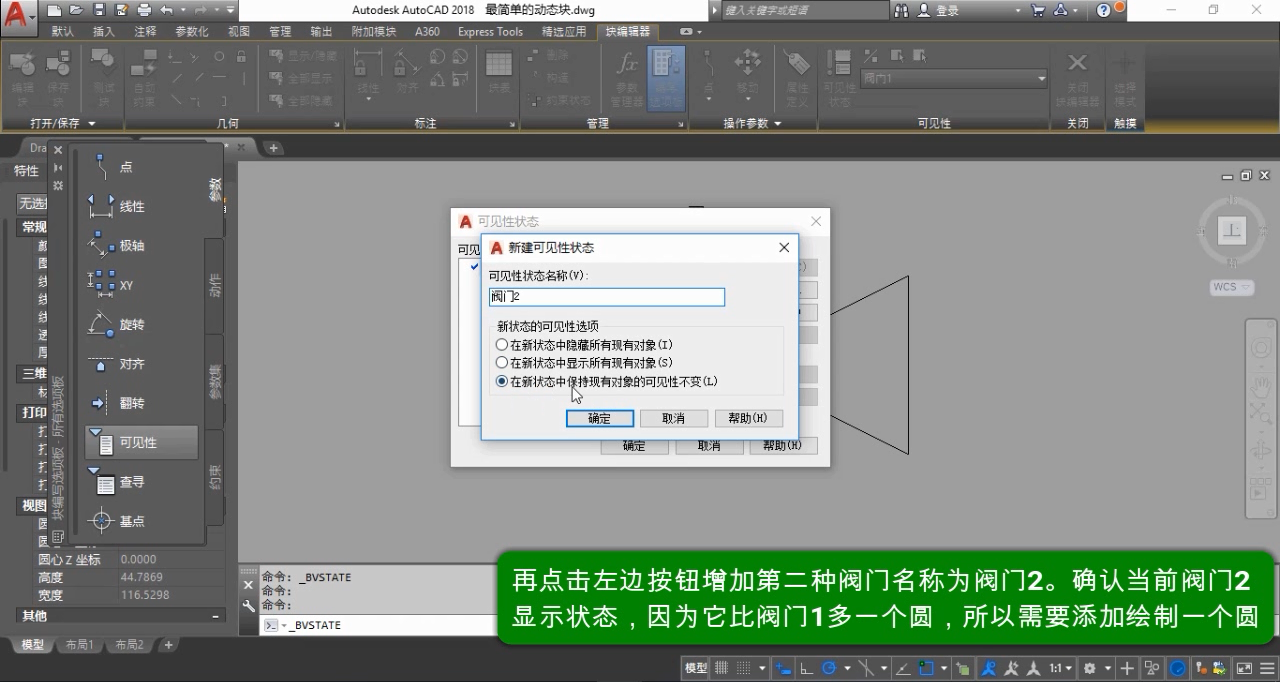Click the 登录 sign-in button
This screenshot has width=1280, height=682.
tap(938, 10)
